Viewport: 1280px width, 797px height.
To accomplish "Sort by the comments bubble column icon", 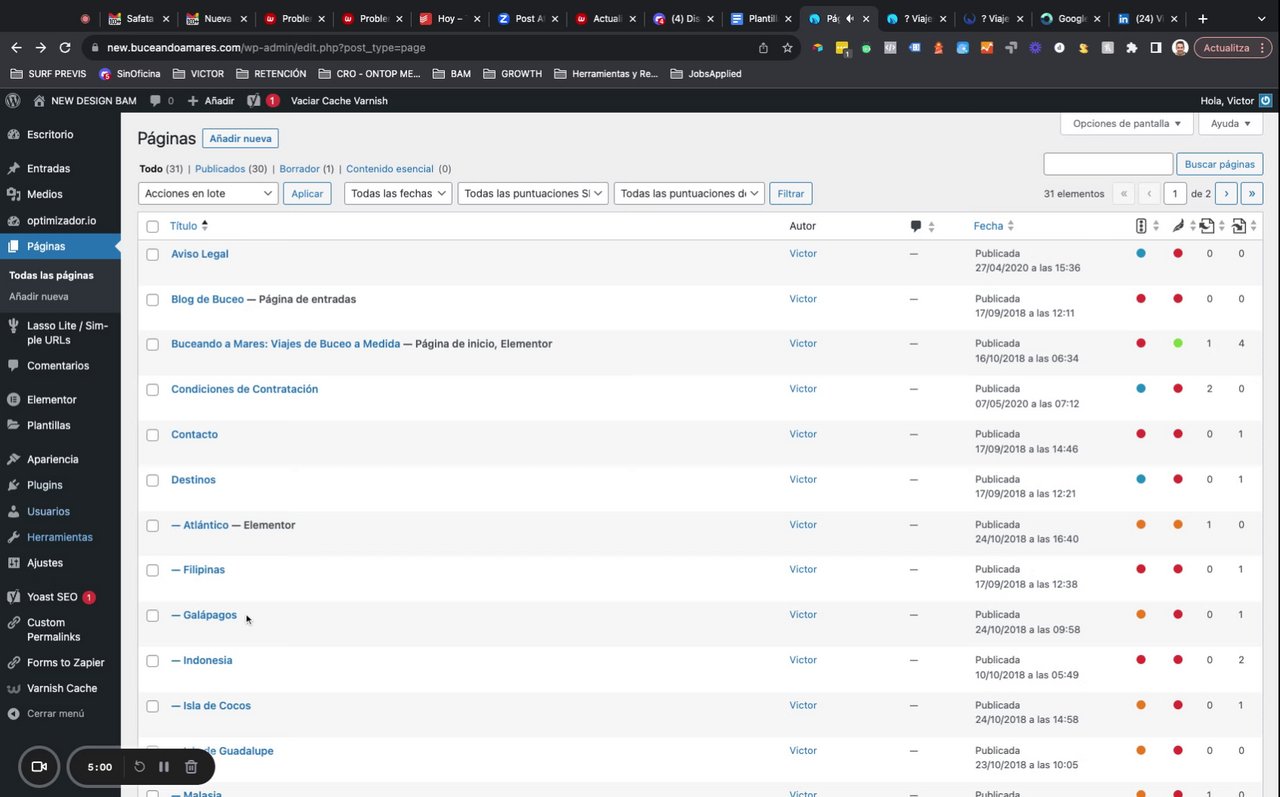I will coord(916,227).
